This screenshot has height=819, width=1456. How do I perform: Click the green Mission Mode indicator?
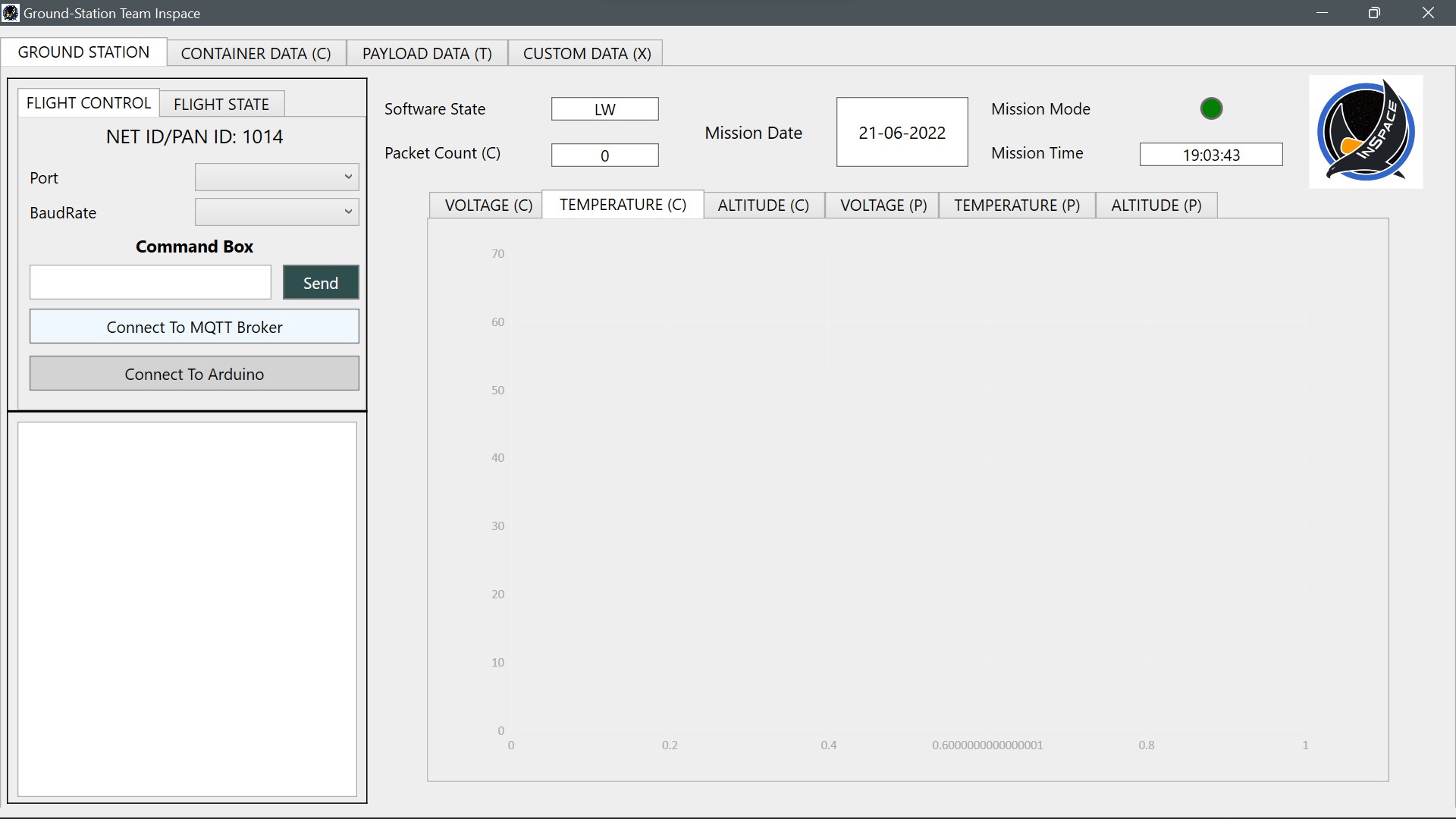[x=1211, y=108]
